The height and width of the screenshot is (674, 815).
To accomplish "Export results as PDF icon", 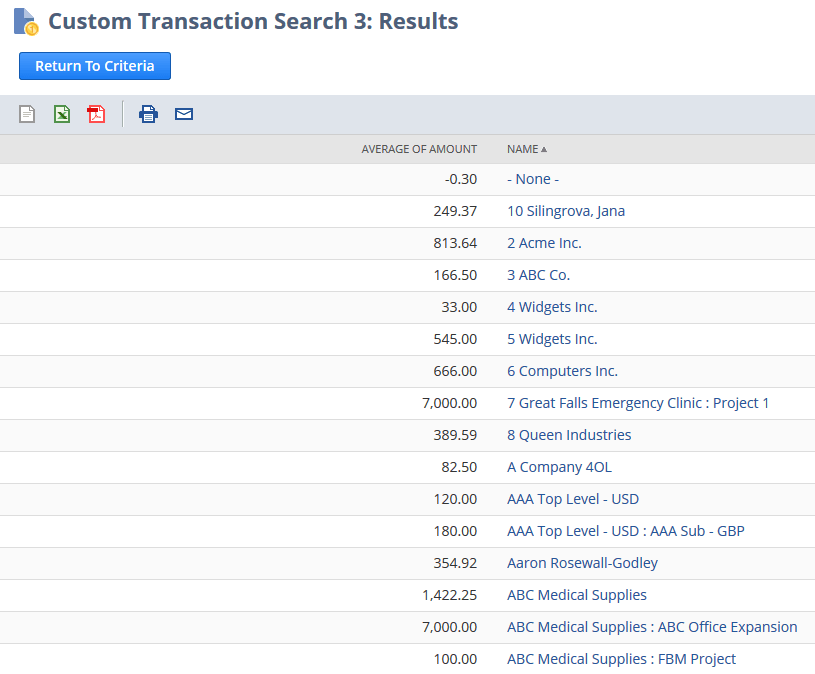I will click(96, 114).
